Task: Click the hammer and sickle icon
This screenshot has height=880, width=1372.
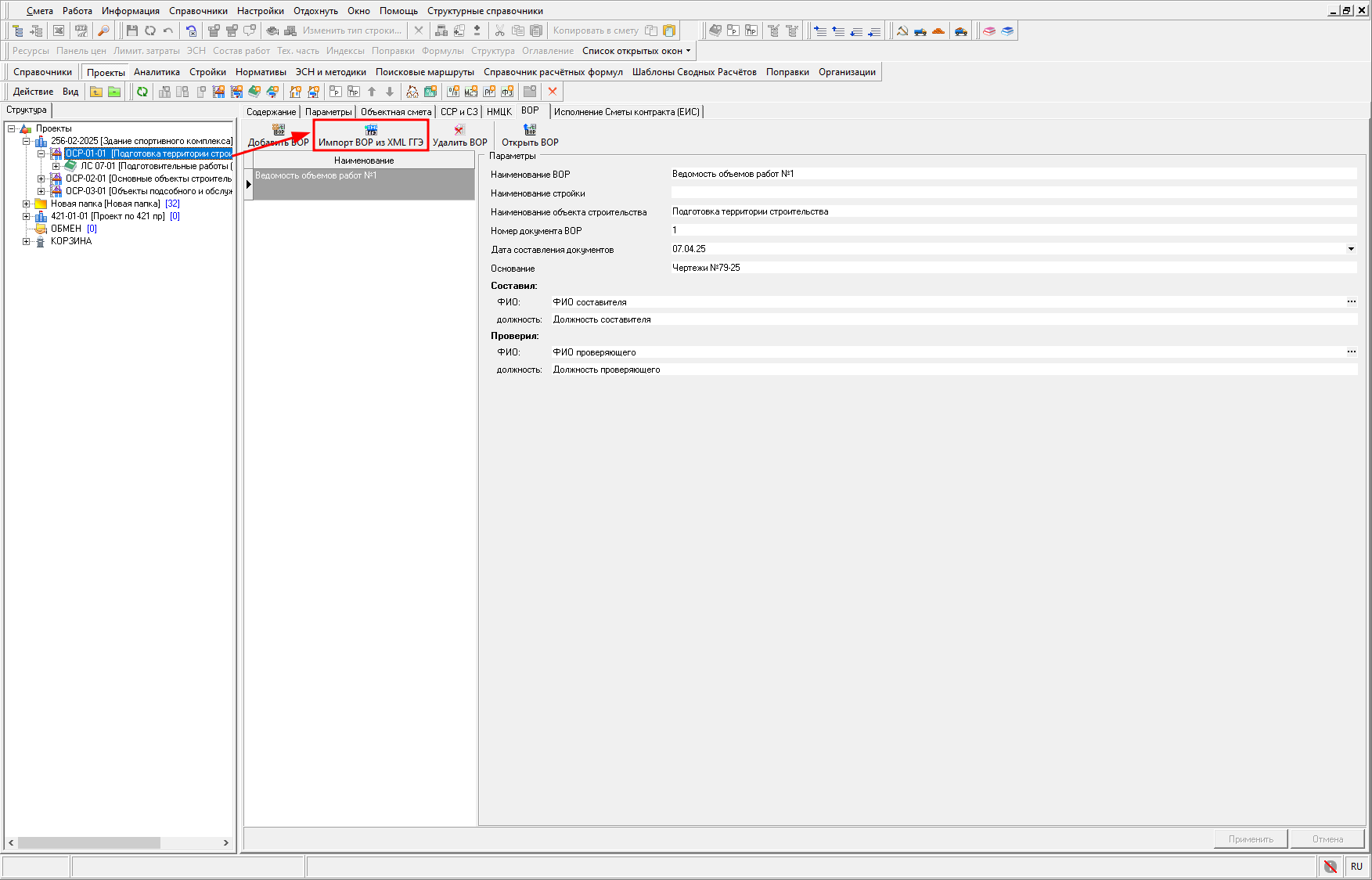Action: [902, 31]
